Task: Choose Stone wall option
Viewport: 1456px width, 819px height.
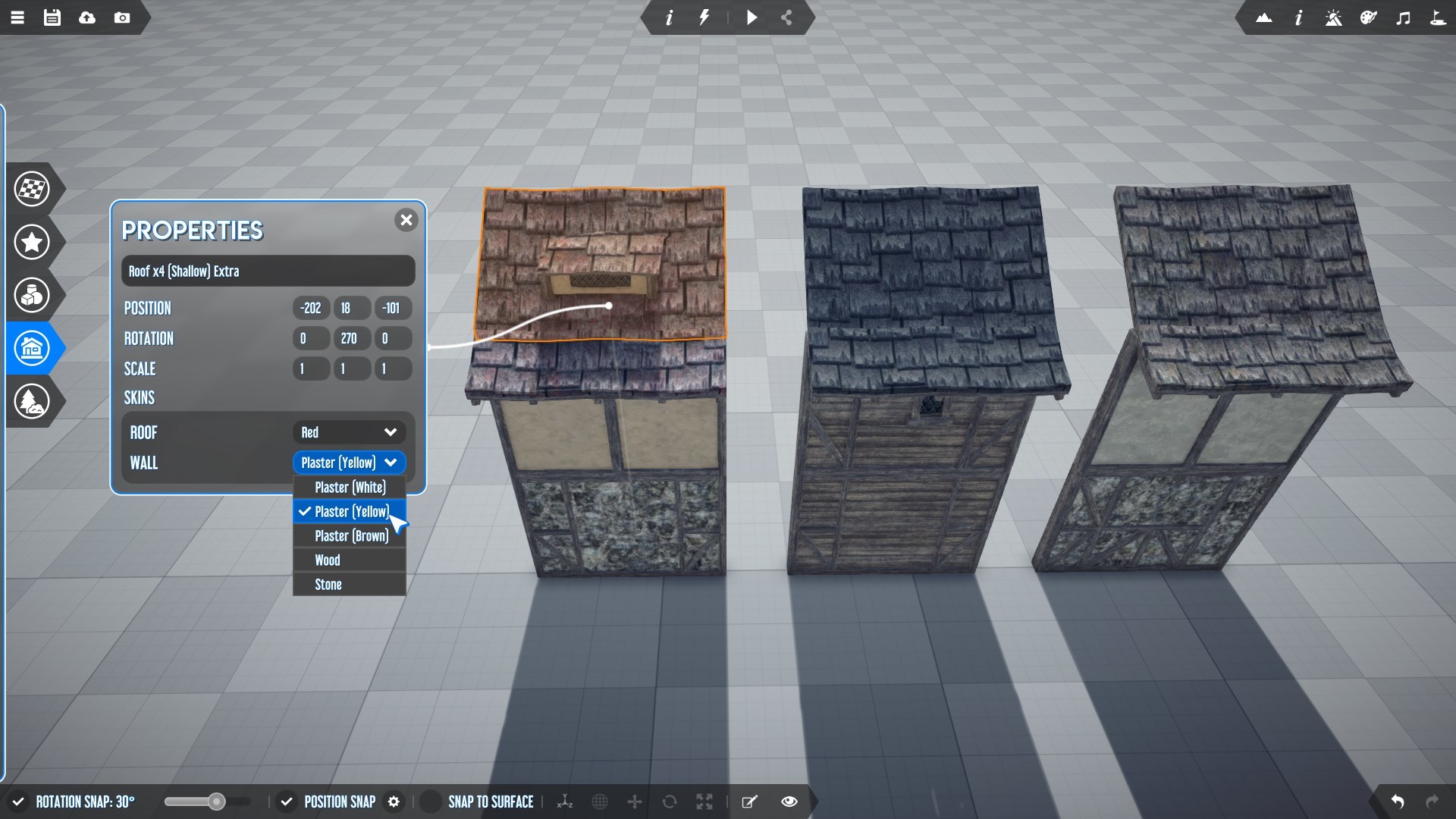Action: tap(349, 584)
